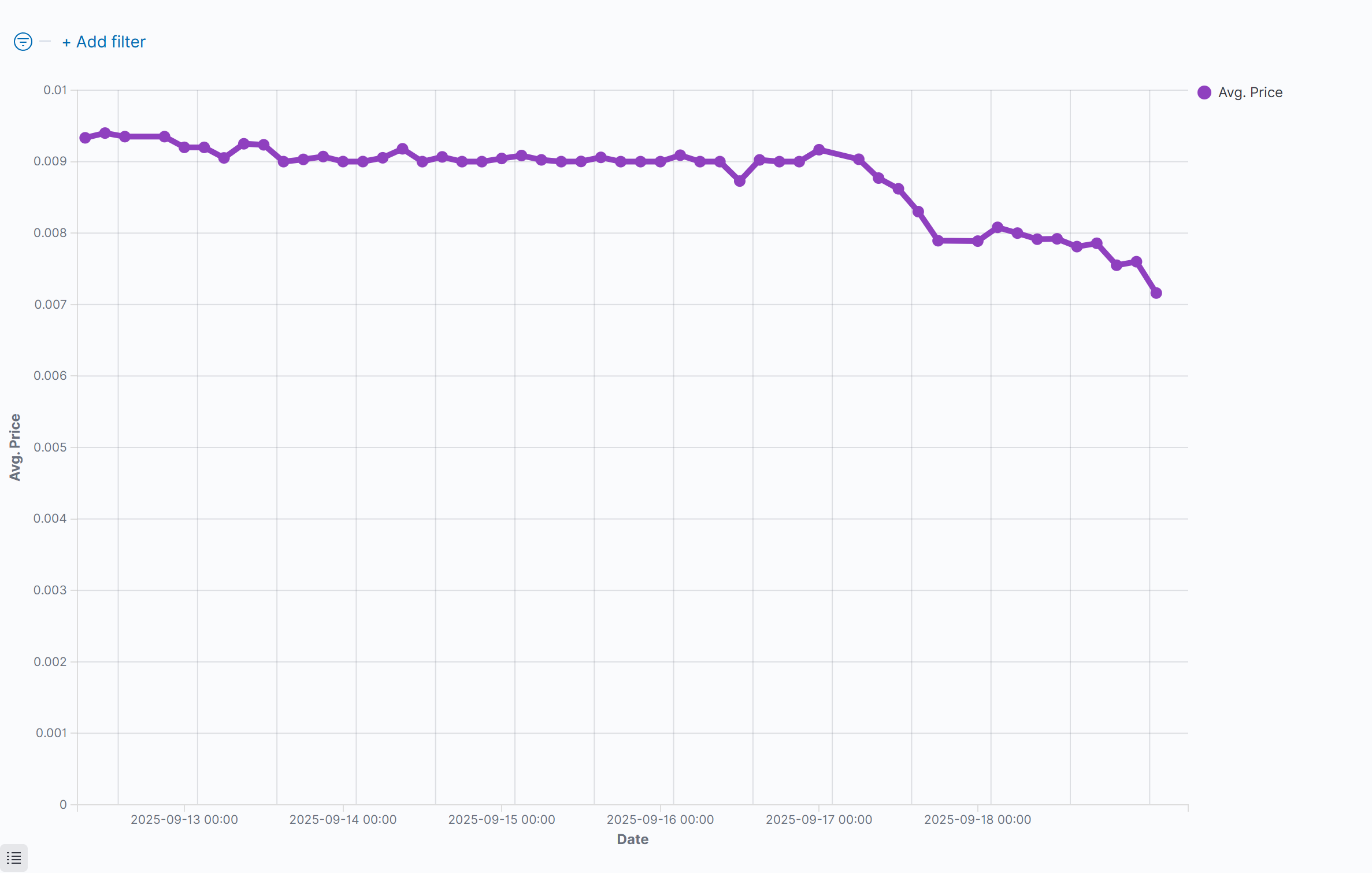Click the 0.01 y-axis tick label
Viewport: 1372px width, 873px height.
pyautogui.click(x=55, y=90)
